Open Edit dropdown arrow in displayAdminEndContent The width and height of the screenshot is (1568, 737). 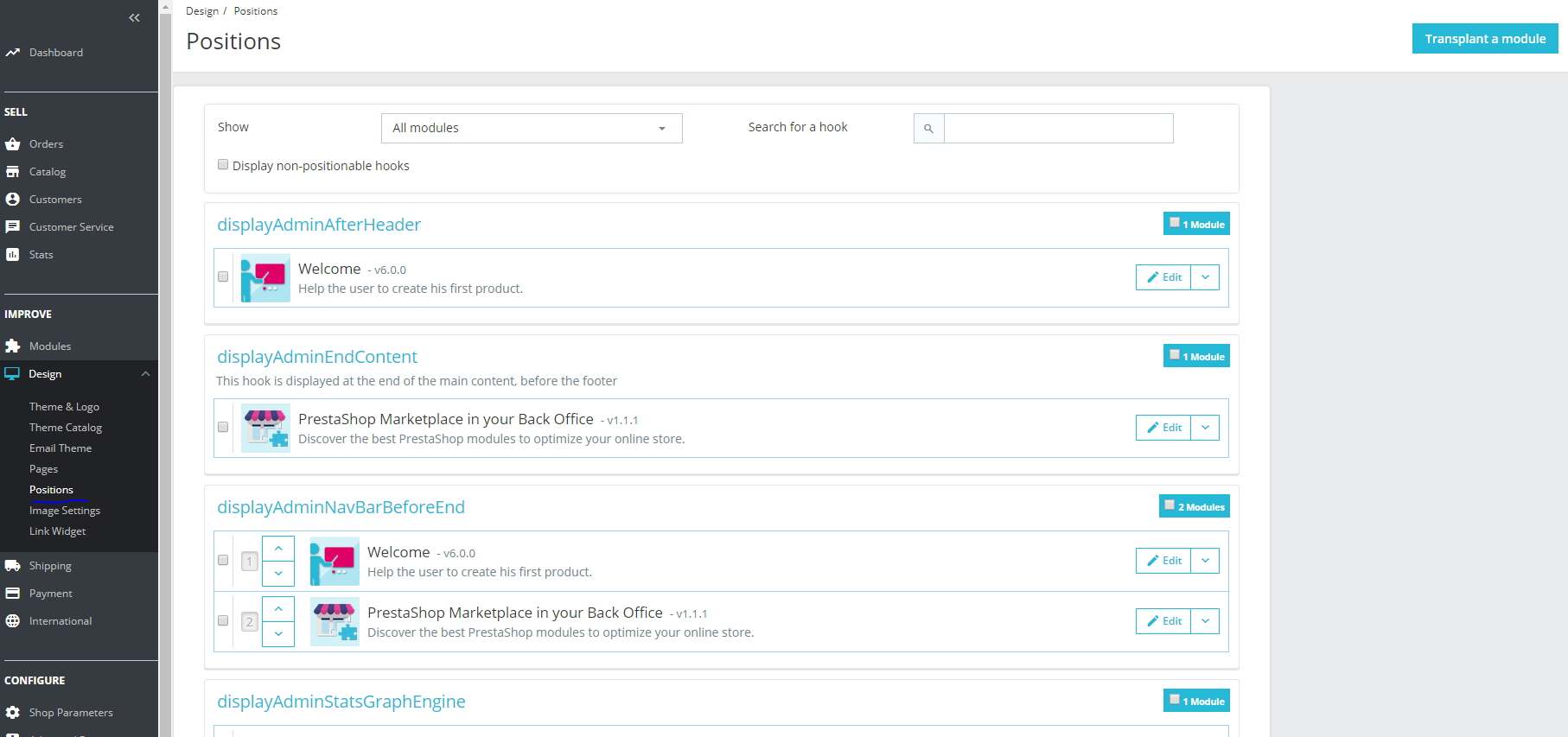click(x=1205, y=428)
